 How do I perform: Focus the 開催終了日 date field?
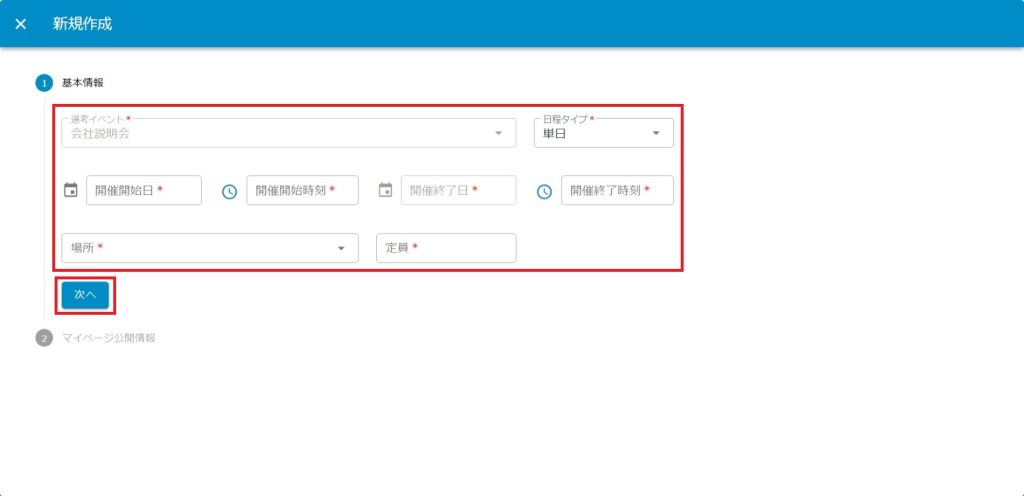pyautogui.click(x=458, y=190)
